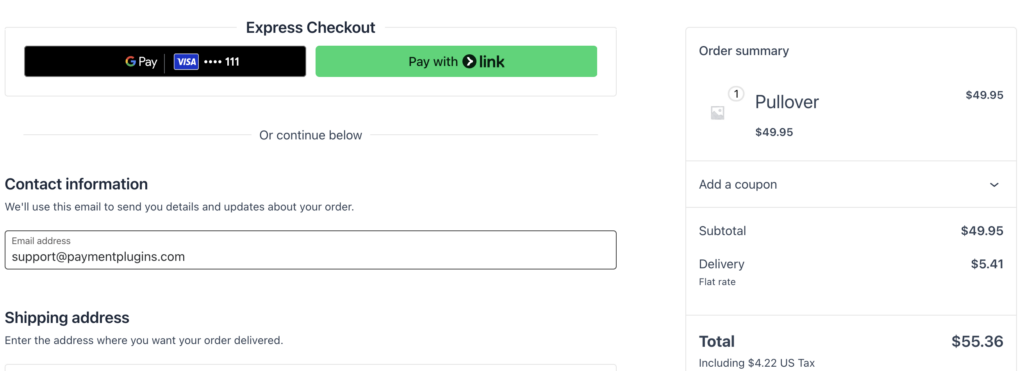The height and width of the screenshot is (371, 1024).
Task: Focus the Email address input field
Action: coord(310,250)
